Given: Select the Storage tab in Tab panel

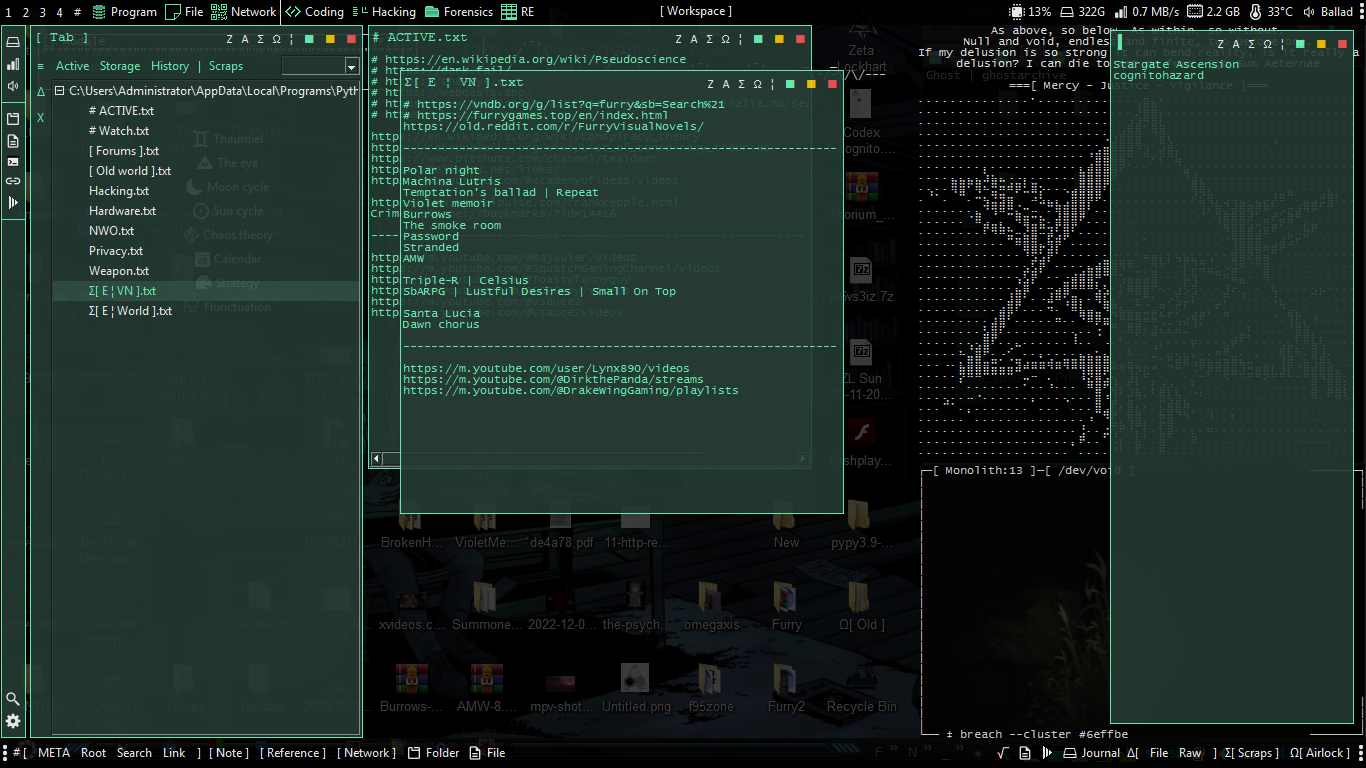Looking at the screenshot, I should click(120, 66).
